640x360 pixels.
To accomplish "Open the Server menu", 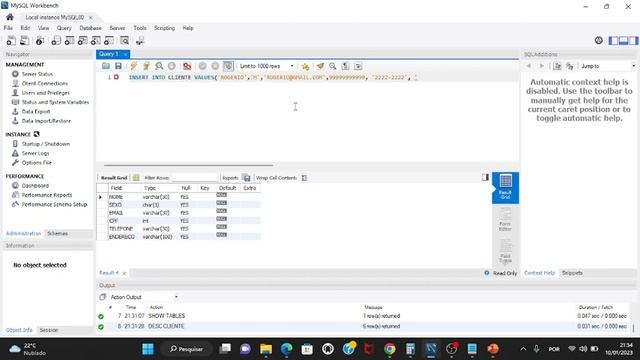I will pos(117,28).
